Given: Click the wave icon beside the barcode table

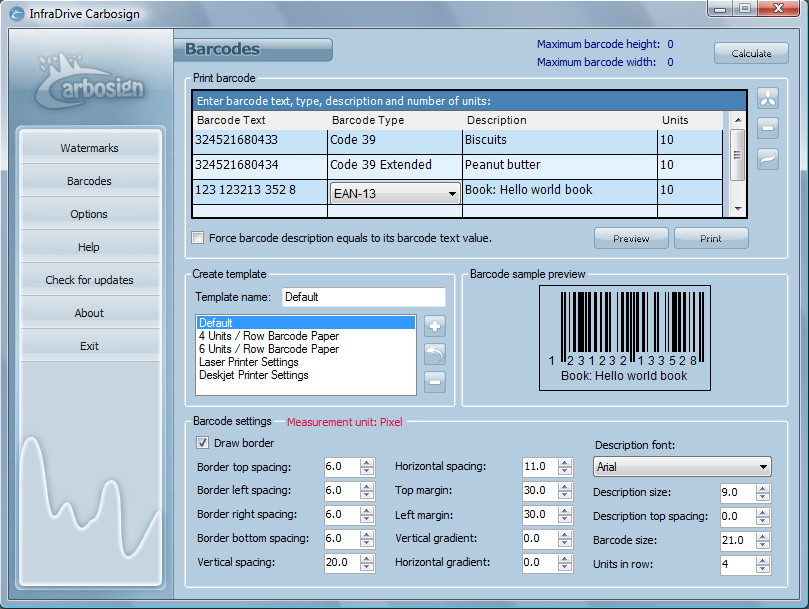Looking at the screenshot, I should coord(767,158).
